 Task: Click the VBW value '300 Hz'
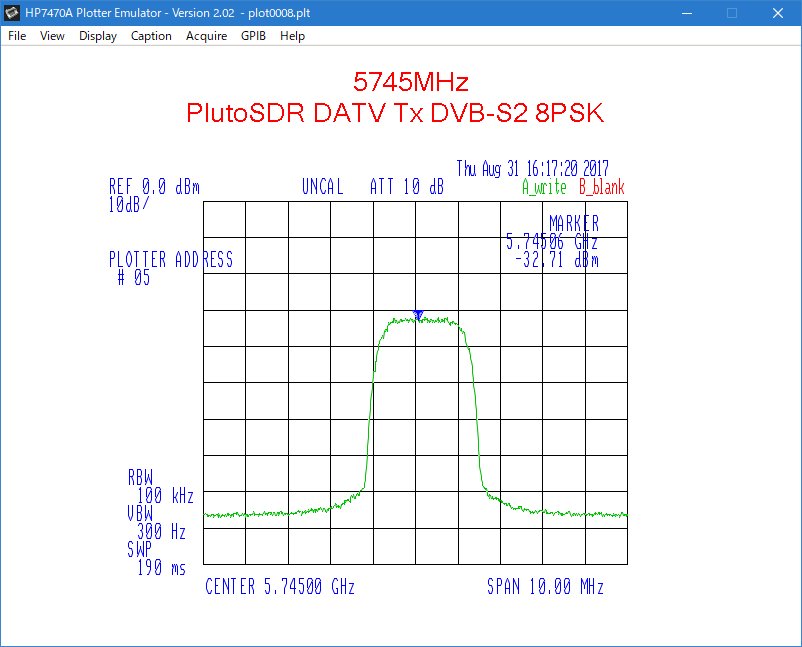161,532
